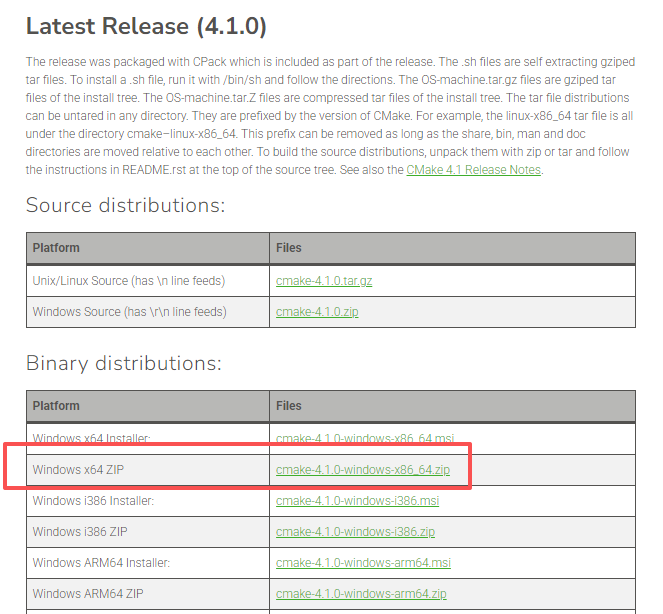The width and height of the screenshot is (663, 614).
Task: Click the 'Windows ARM64 Installer:' platform cell
Action: (x=148, y=563)
